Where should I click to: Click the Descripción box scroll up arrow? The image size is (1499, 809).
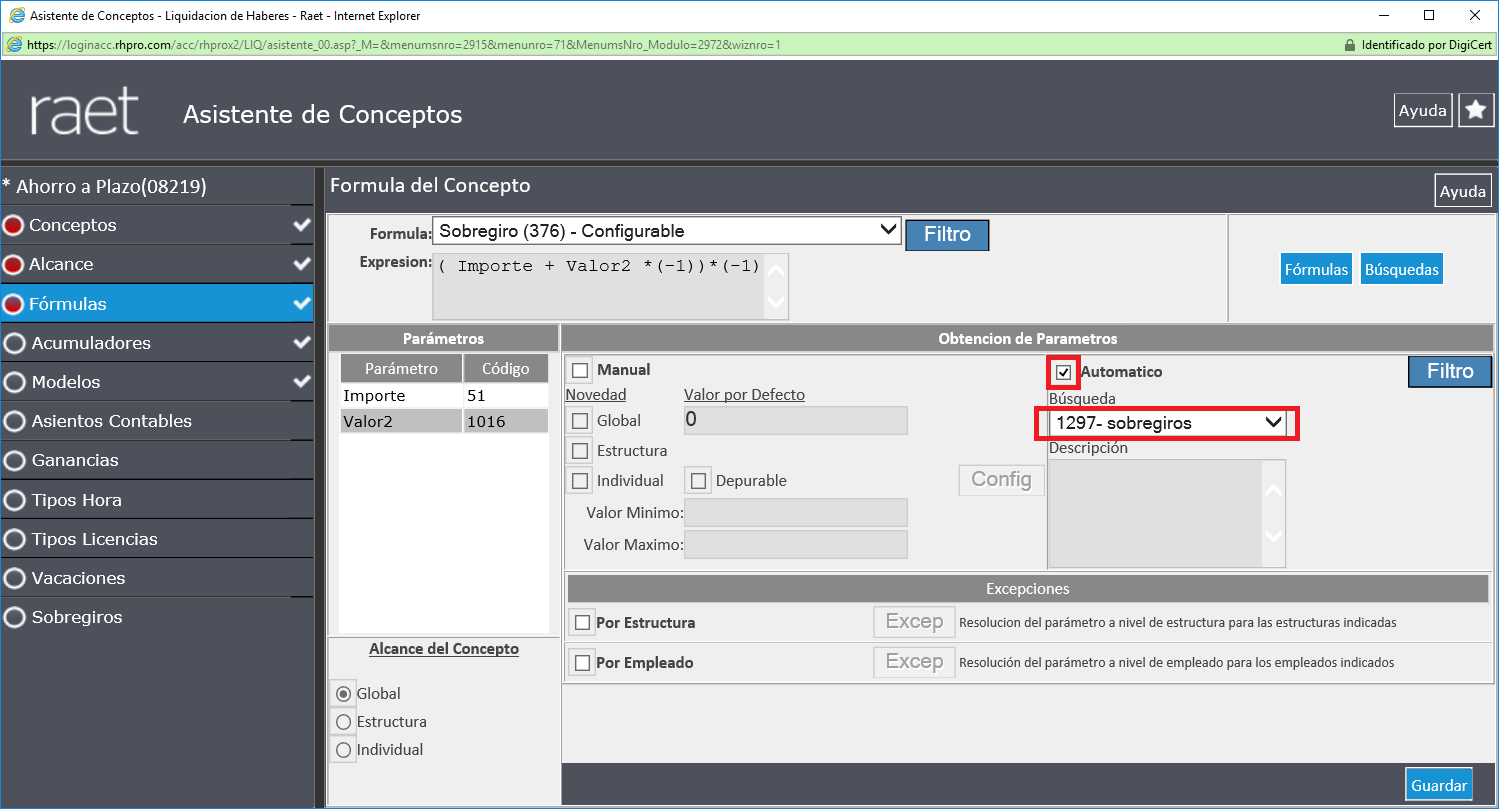pyautogui.click(x=1273, y=491)
